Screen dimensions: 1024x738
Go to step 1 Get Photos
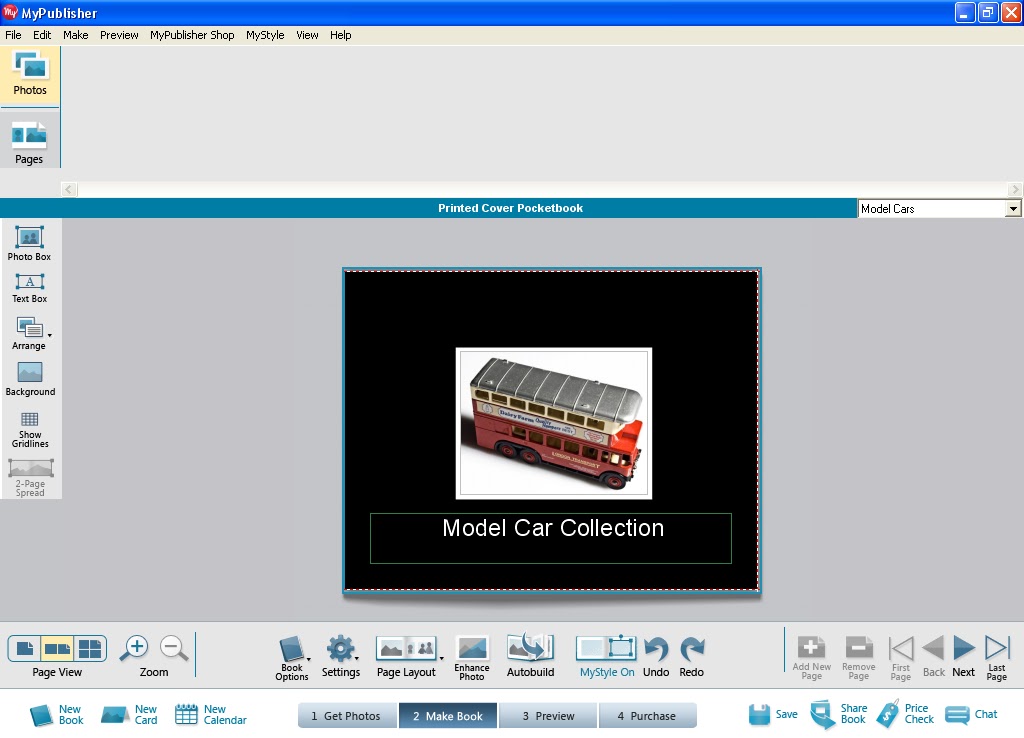point(347,716)
